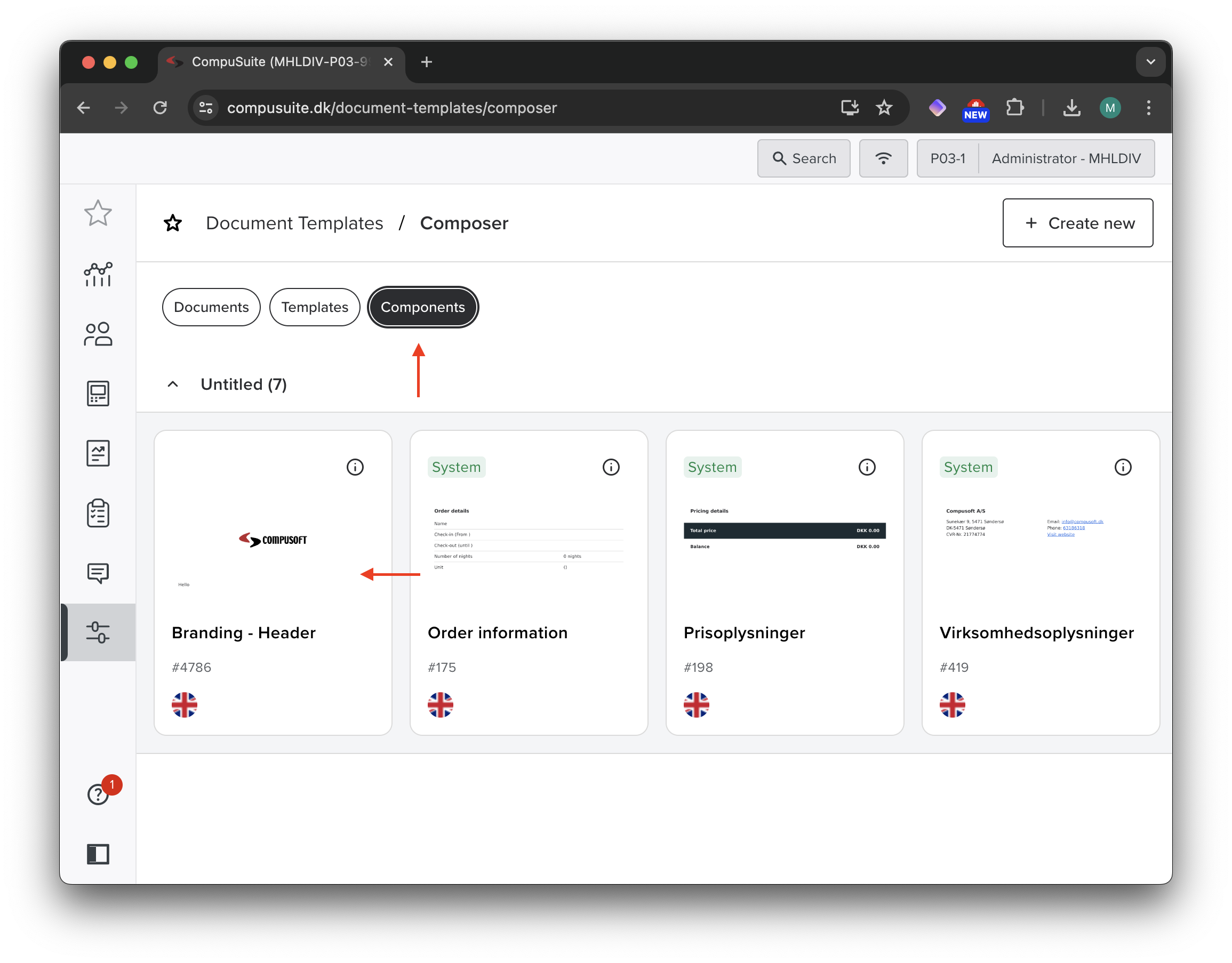Toggle the sidebar collapse panel icon
The image size is (1232, 963).
(x=98, y=854)
